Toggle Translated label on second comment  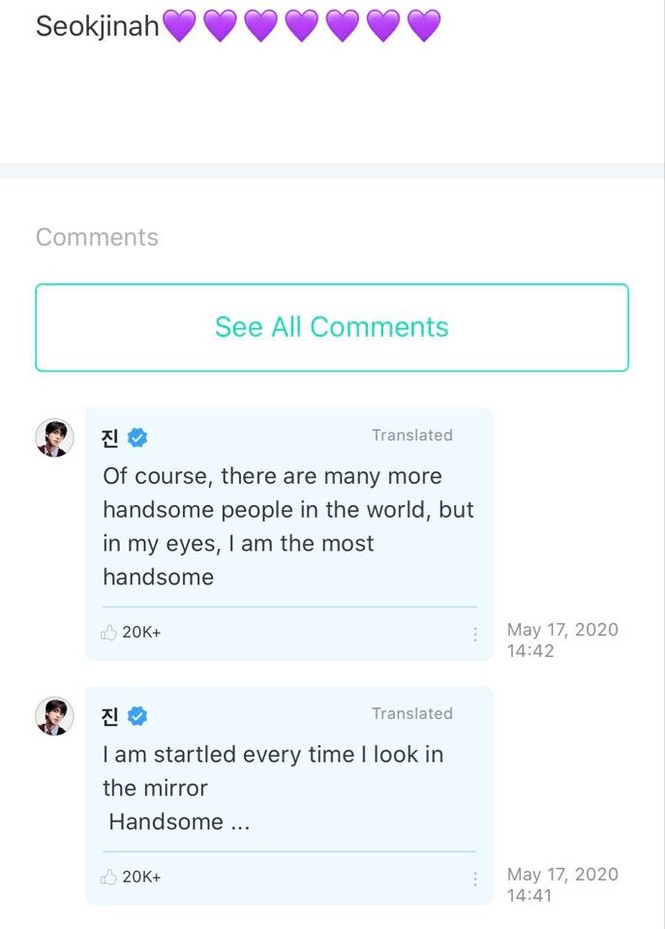[x=412, y=713]
